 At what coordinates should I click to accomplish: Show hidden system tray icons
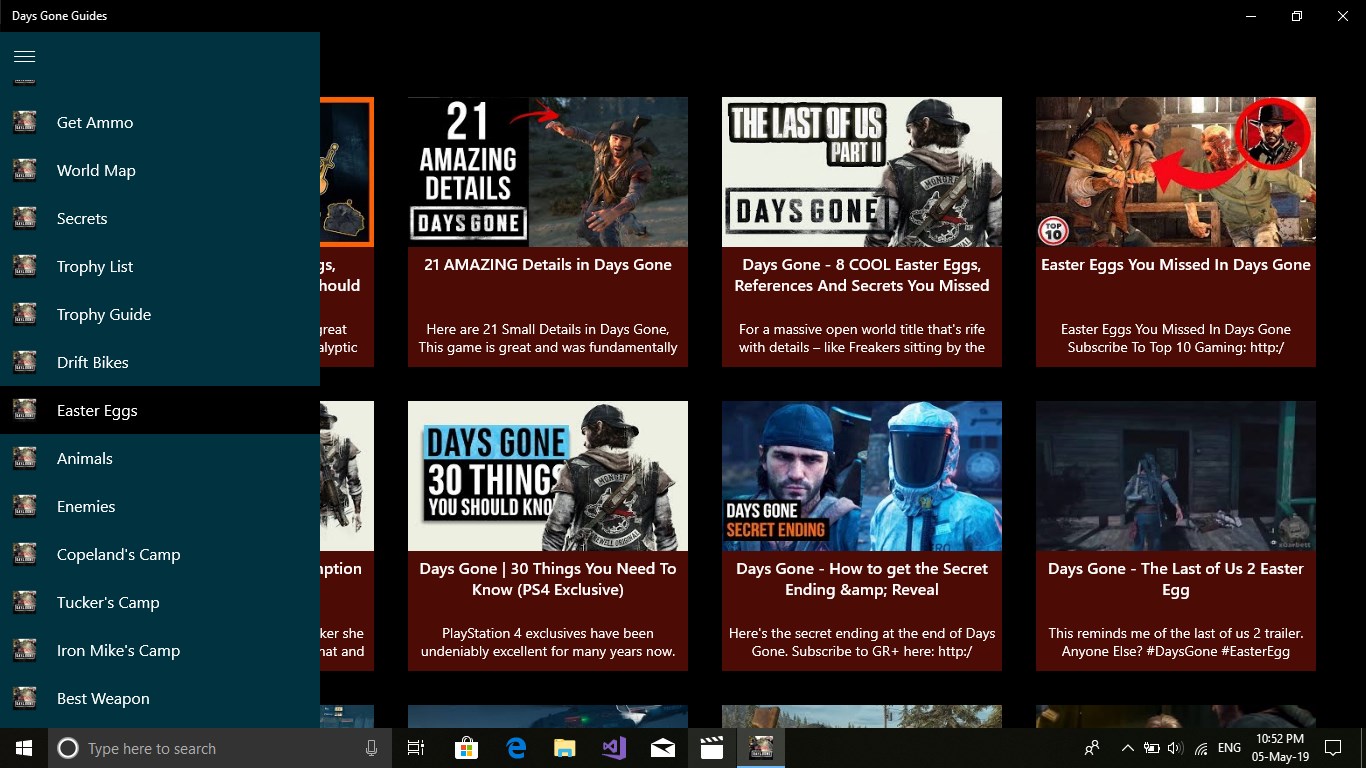coord(1128,748)
